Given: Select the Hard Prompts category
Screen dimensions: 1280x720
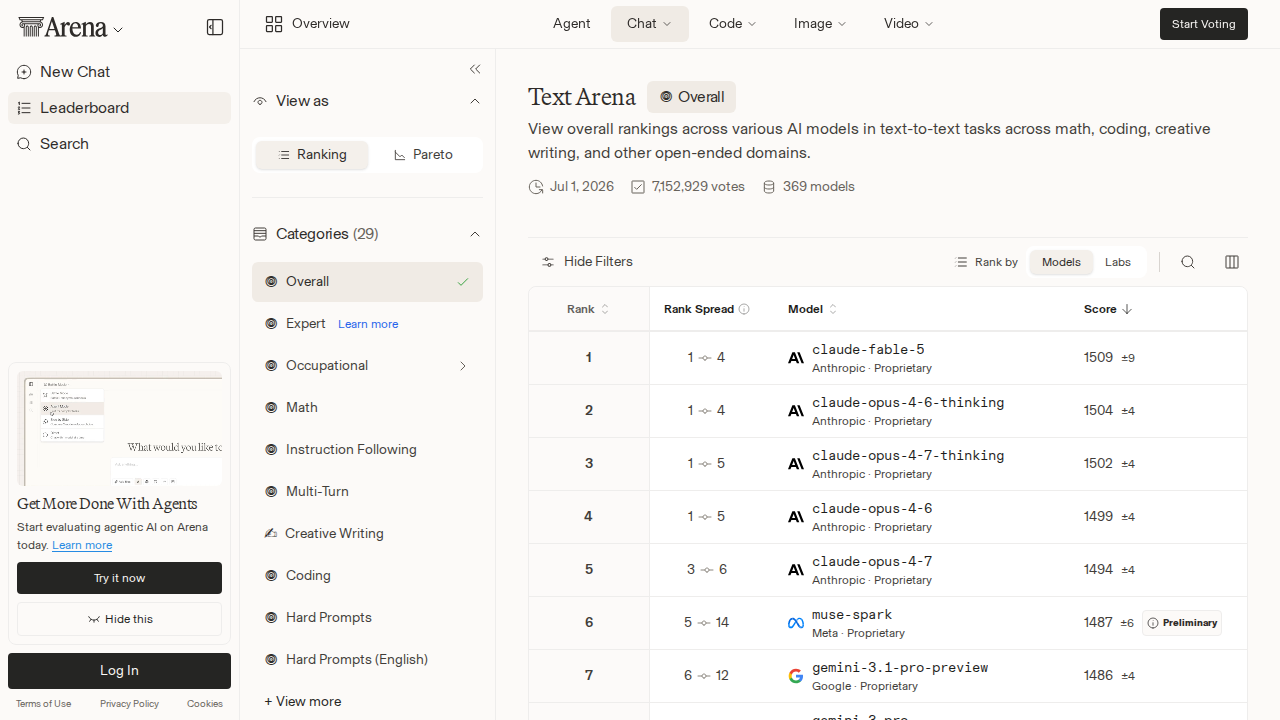Looking at the screenshot, I should point(367,618).
